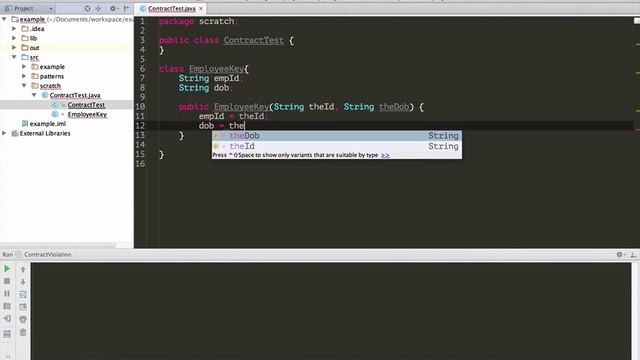Switch to ContractTest.java editor tab
Screen dimensions: 640x360
171,9
